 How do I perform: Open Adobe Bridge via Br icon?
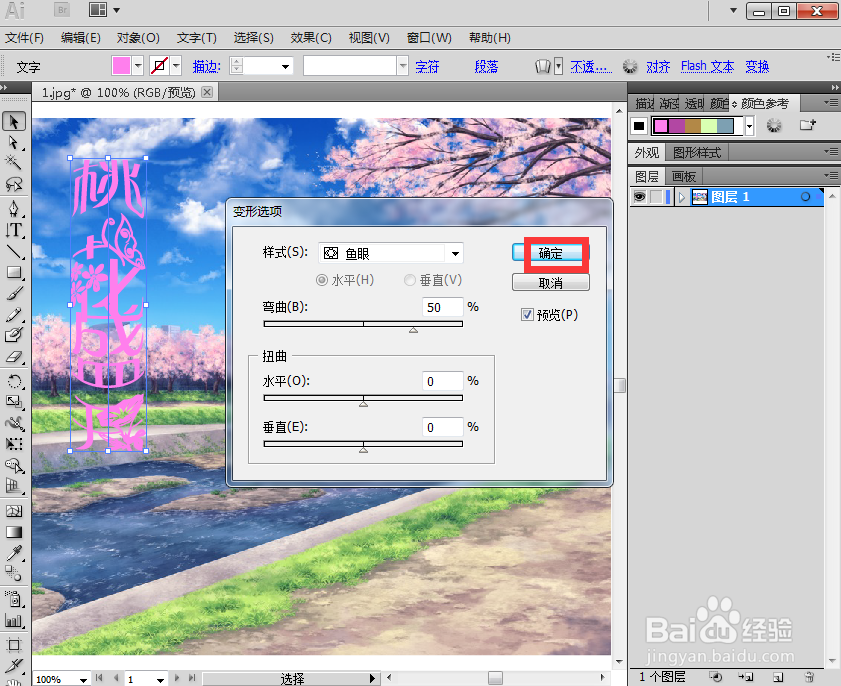62,10
